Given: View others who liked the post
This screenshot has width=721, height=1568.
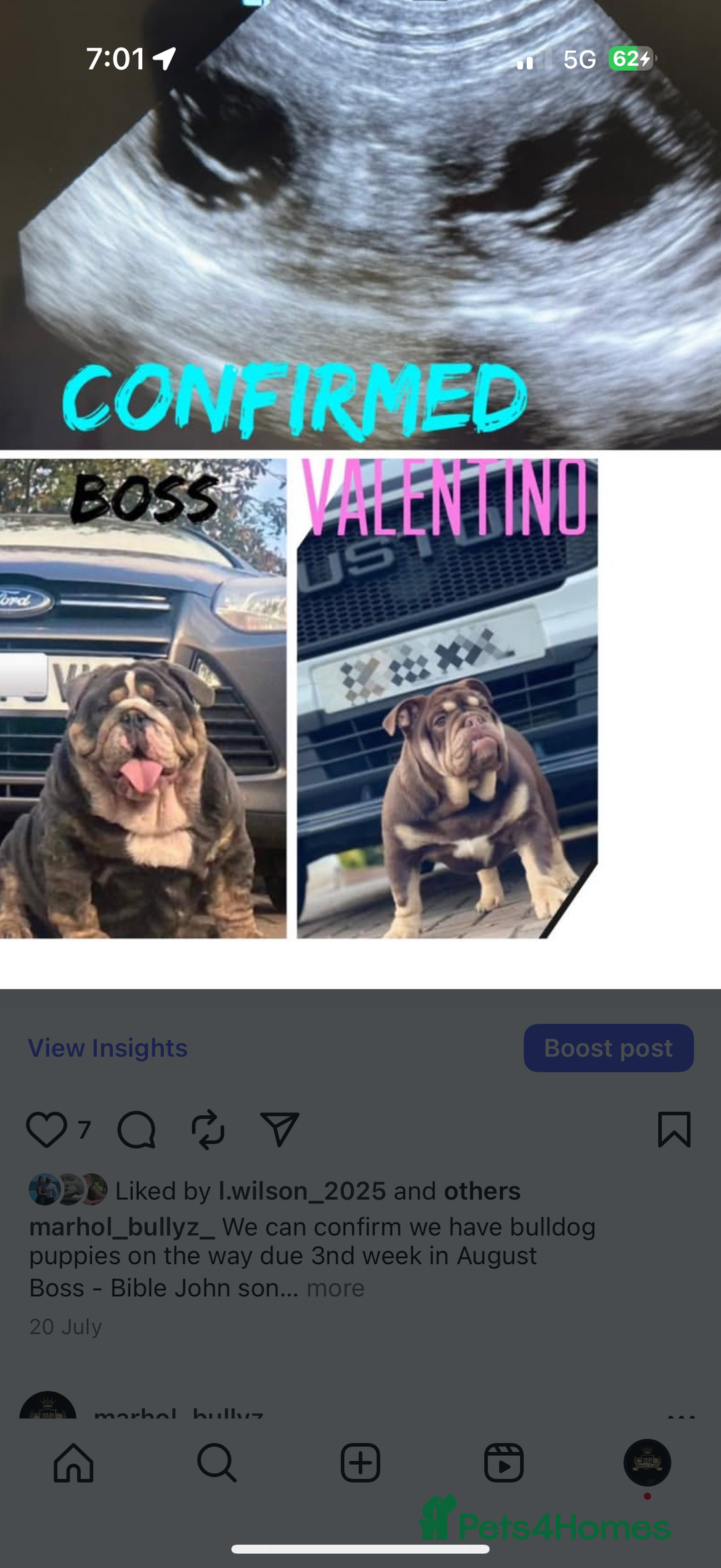Looking at the screenshot, I should (x=482, y=1191).
